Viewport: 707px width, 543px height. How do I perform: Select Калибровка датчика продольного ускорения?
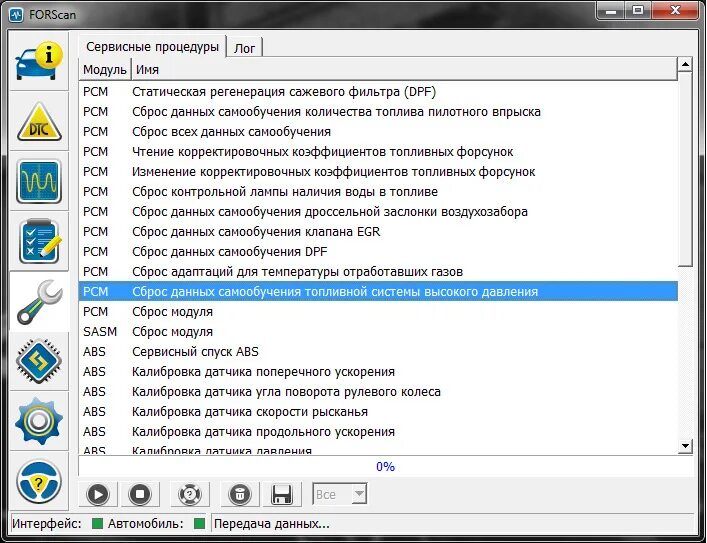pyautogui.click(x=378, y=432)
